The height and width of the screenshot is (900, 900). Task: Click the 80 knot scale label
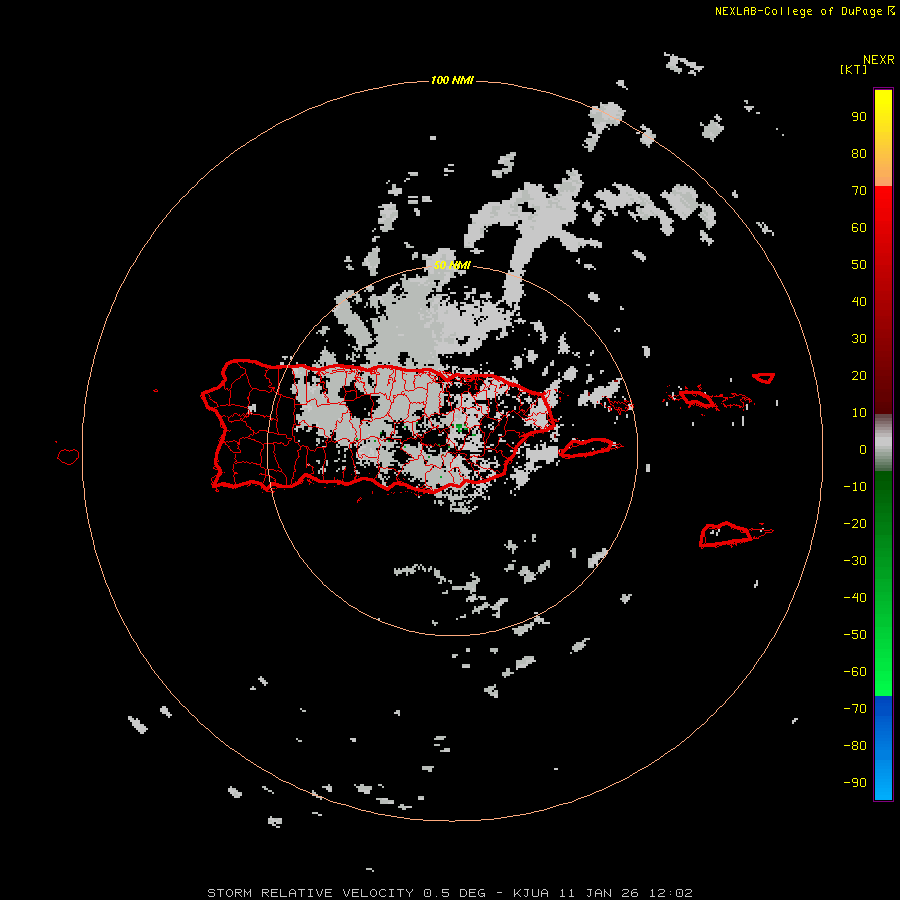859,153
